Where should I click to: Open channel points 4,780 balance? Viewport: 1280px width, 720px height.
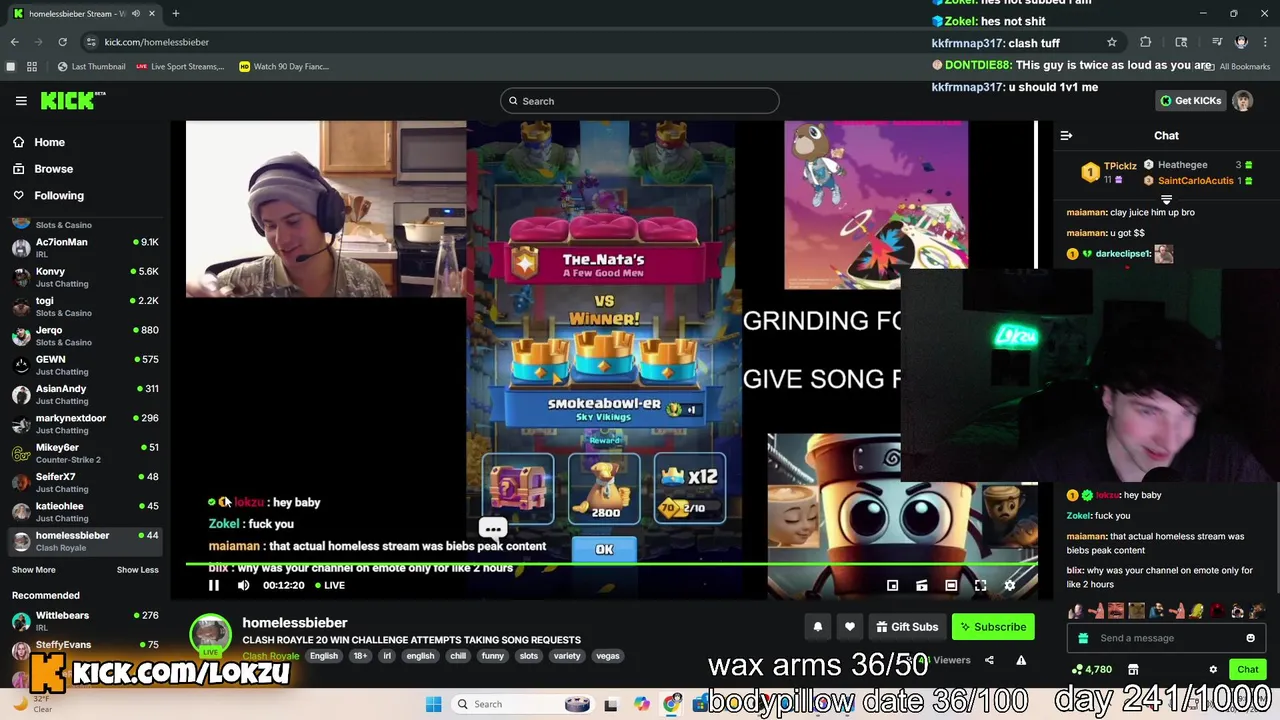pyautogui.click(x=1092, y=669)
